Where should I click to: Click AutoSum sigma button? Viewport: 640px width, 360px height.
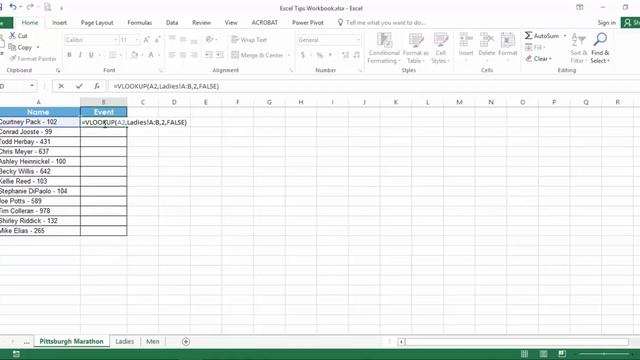[x=542, y=36]
